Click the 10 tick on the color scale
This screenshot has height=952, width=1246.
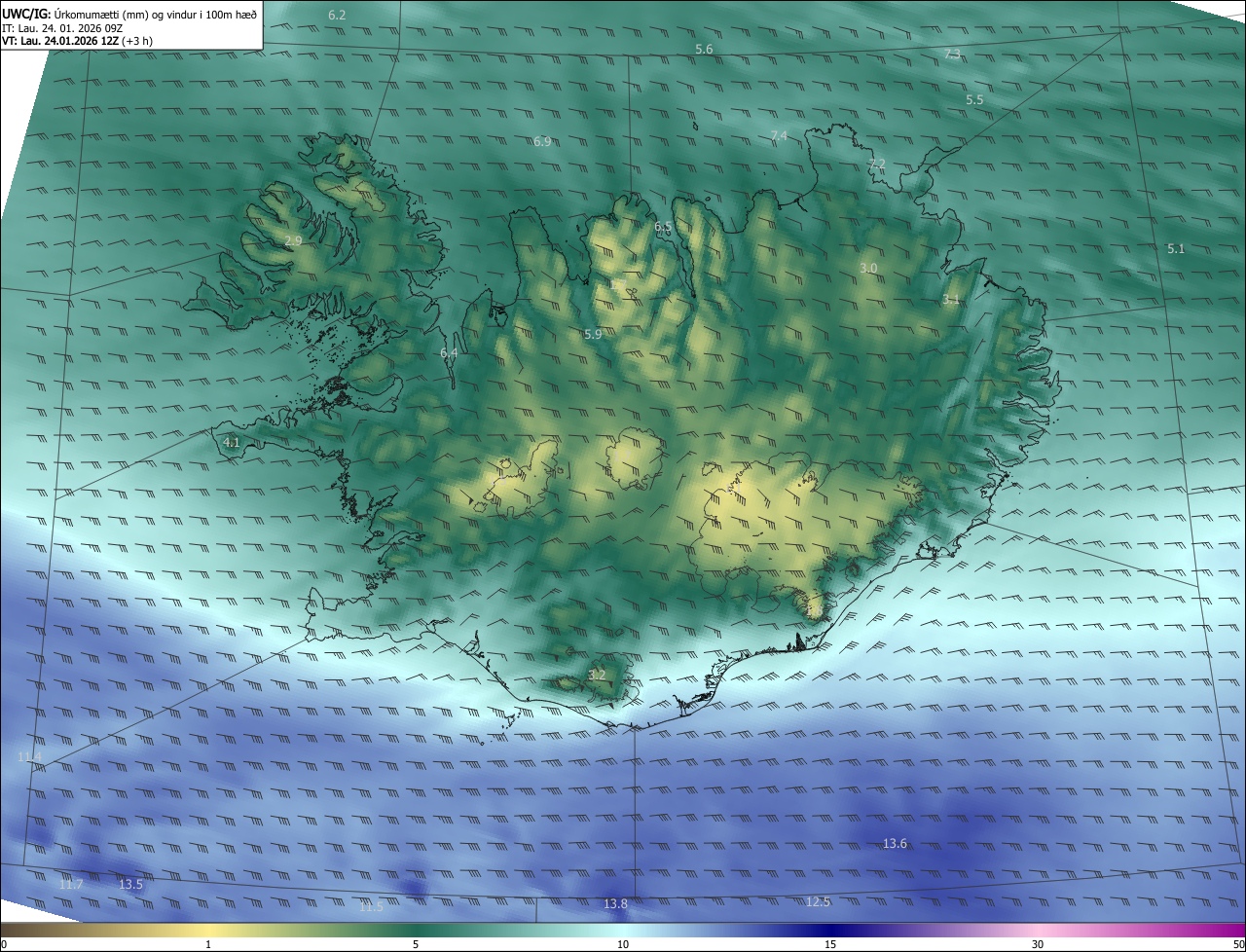[623, 944]
